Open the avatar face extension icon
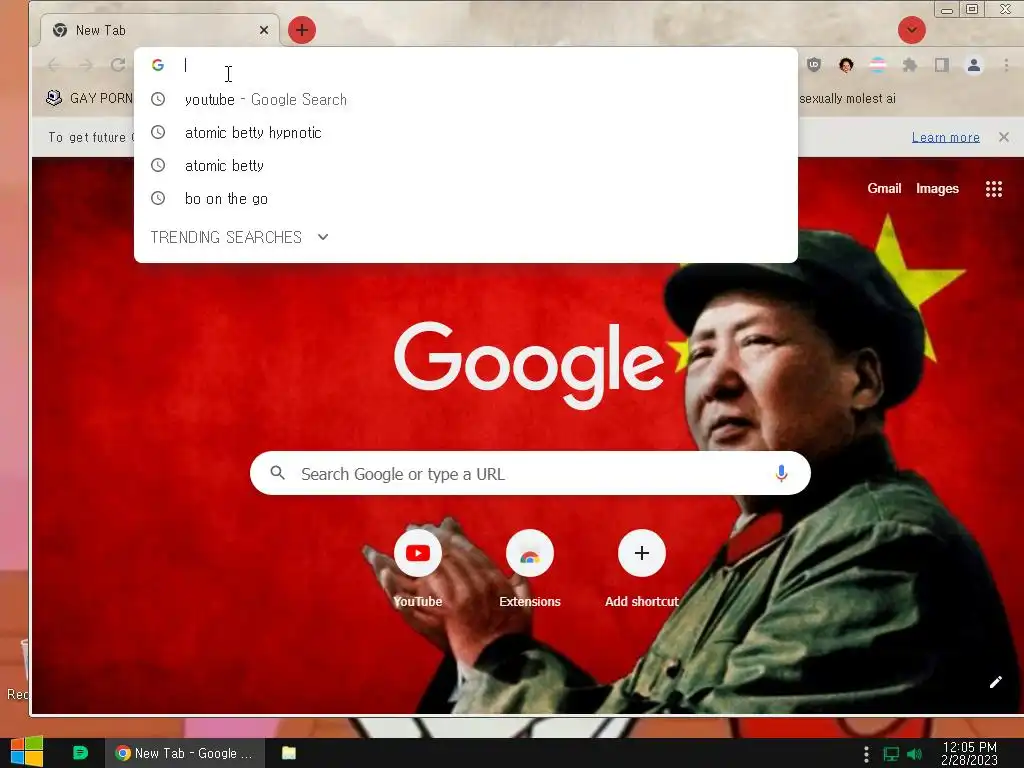This screenshot has height=768, width=1024. (x=846, y=65)
